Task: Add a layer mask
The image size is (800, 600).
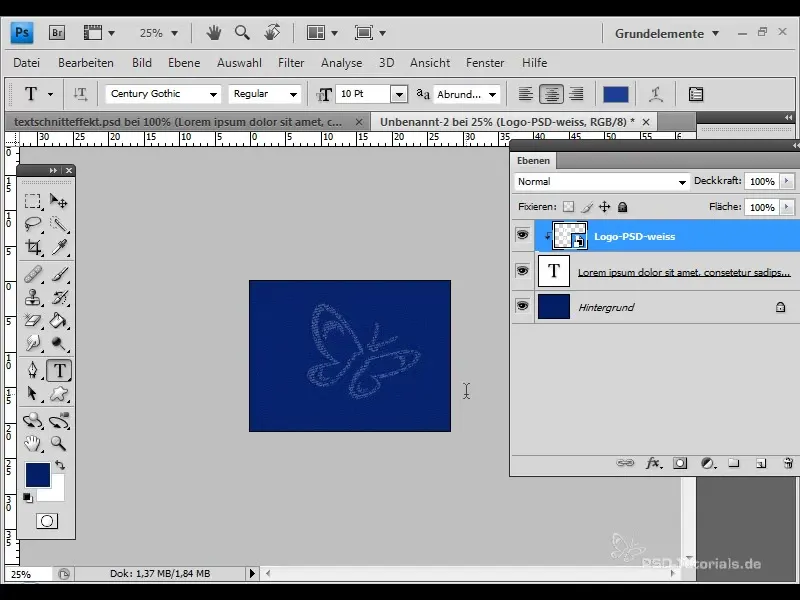Action: click(x=680, y=463)
